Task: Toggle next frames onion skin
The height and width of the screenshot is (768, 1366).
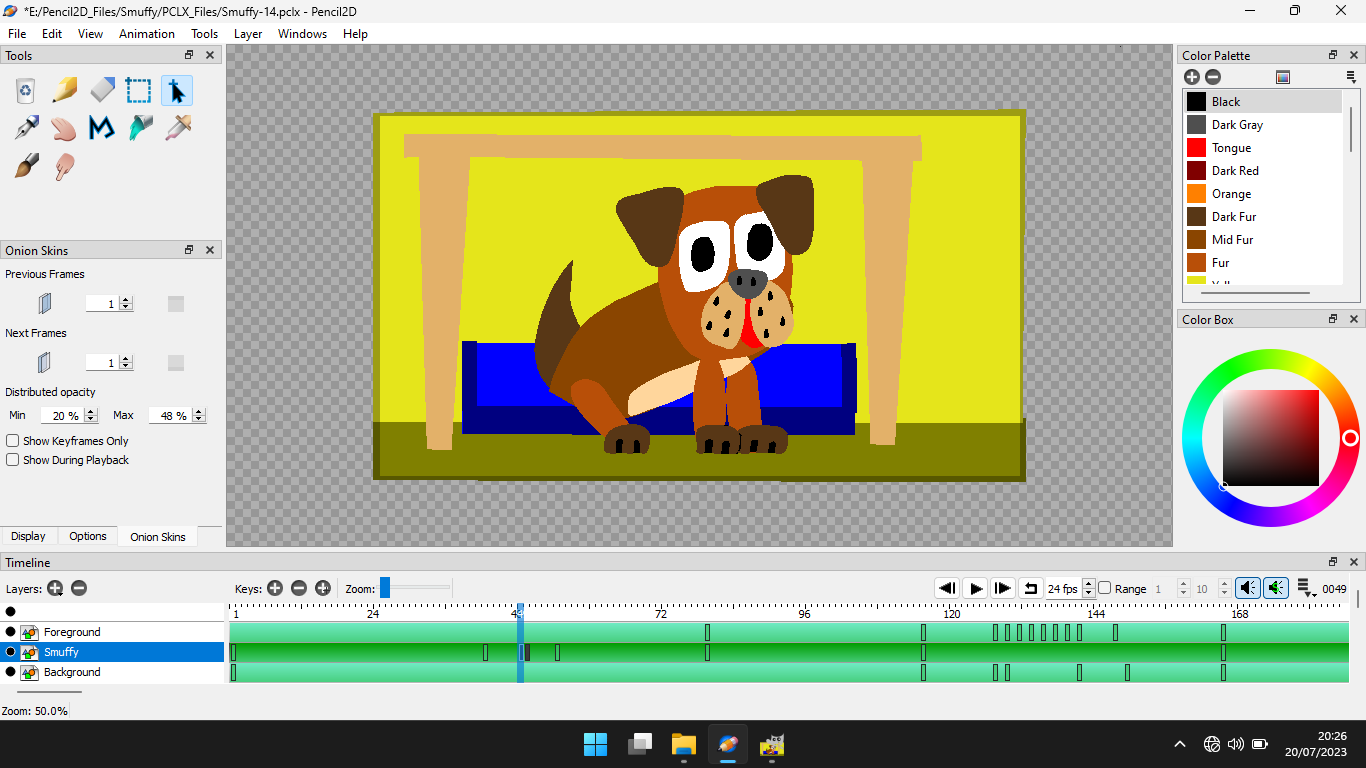Action: pos(44,362)
